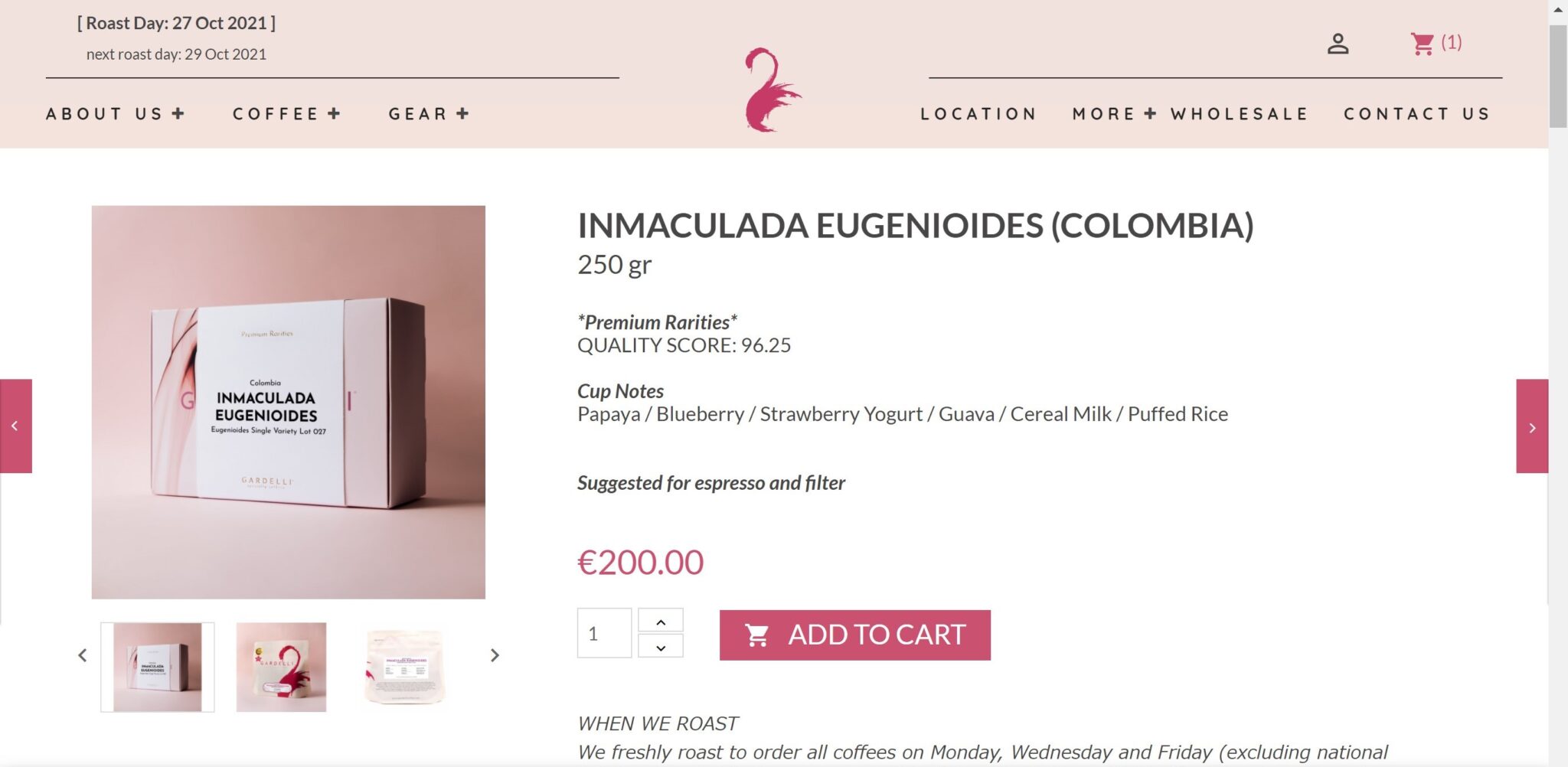Expand the About Us menu

116,114
